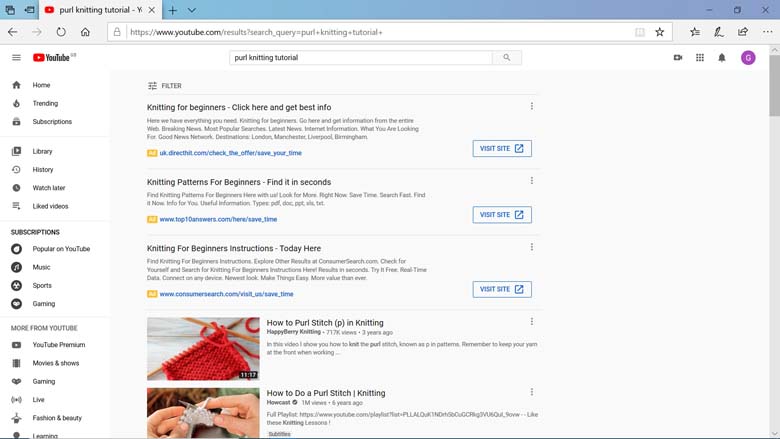Open the How to Do a Purl Stitch video title

coord(325,393)
